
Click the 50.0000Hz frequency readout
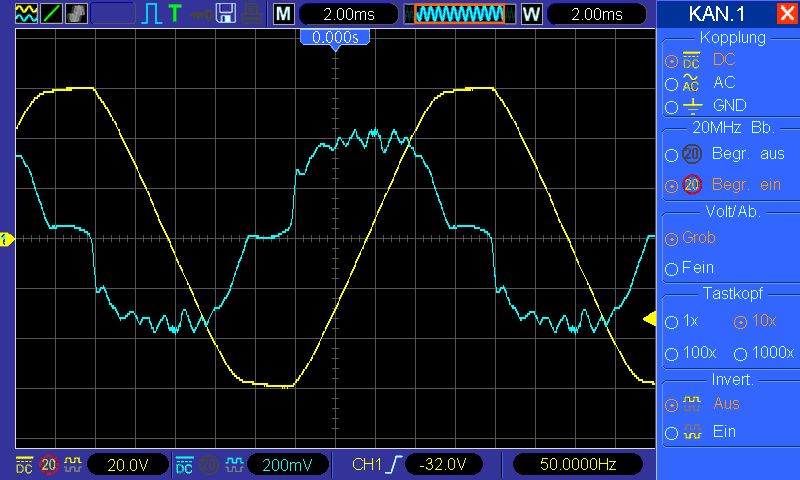(x=578, y=465)
